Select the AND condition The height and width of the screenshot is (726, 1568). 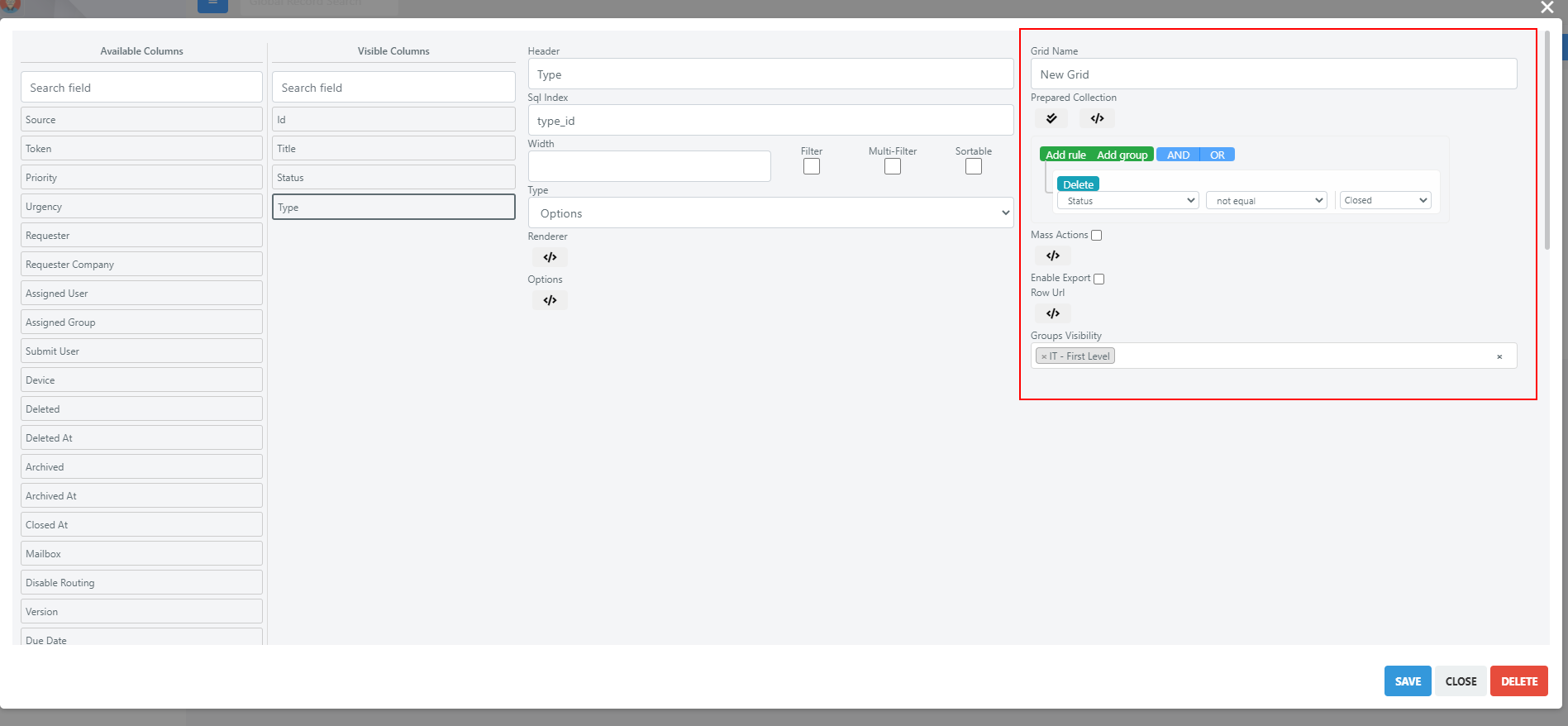pyautogui.click(x=1178, y=155)
